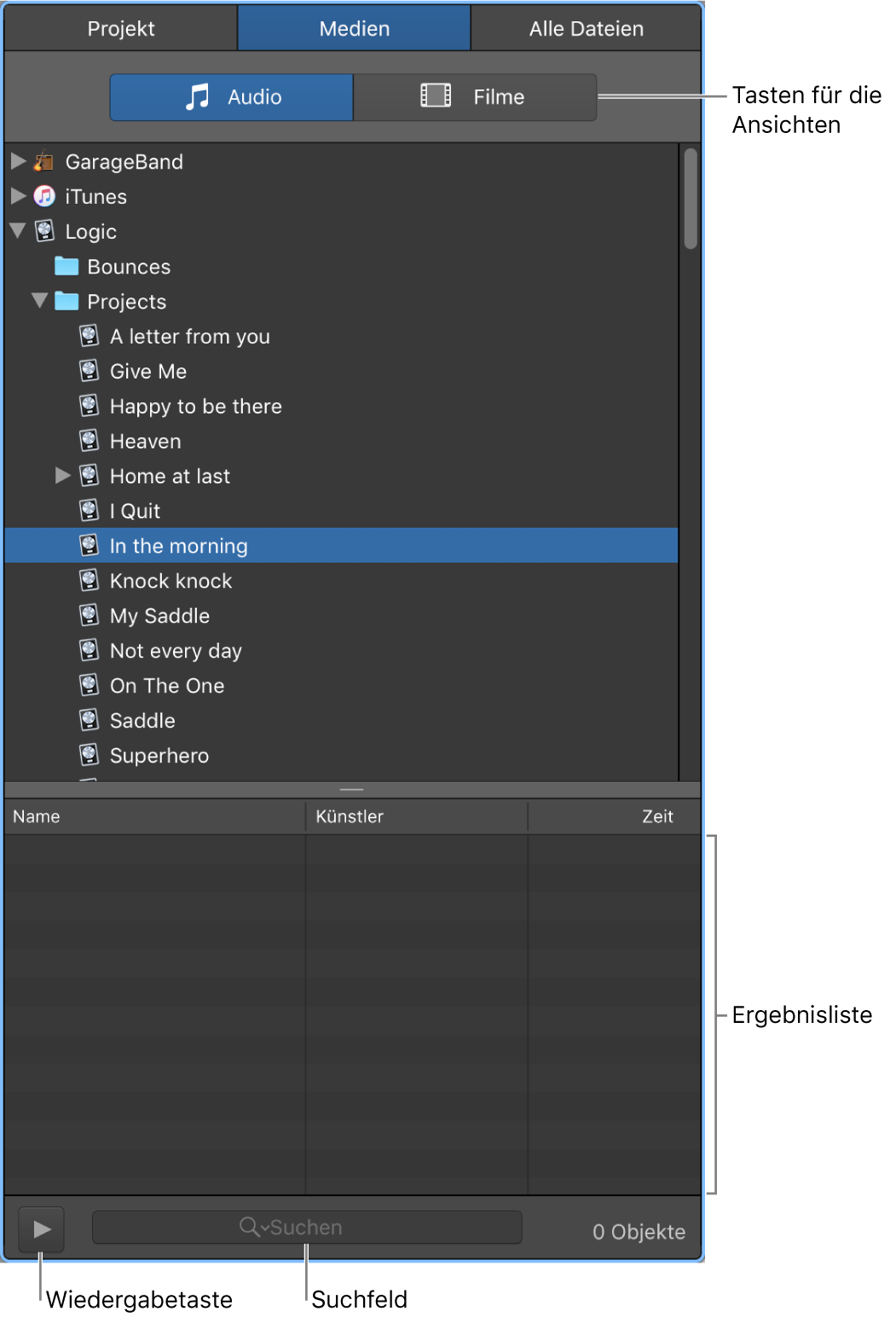Sort results by Künstler column

click(416, 817)
